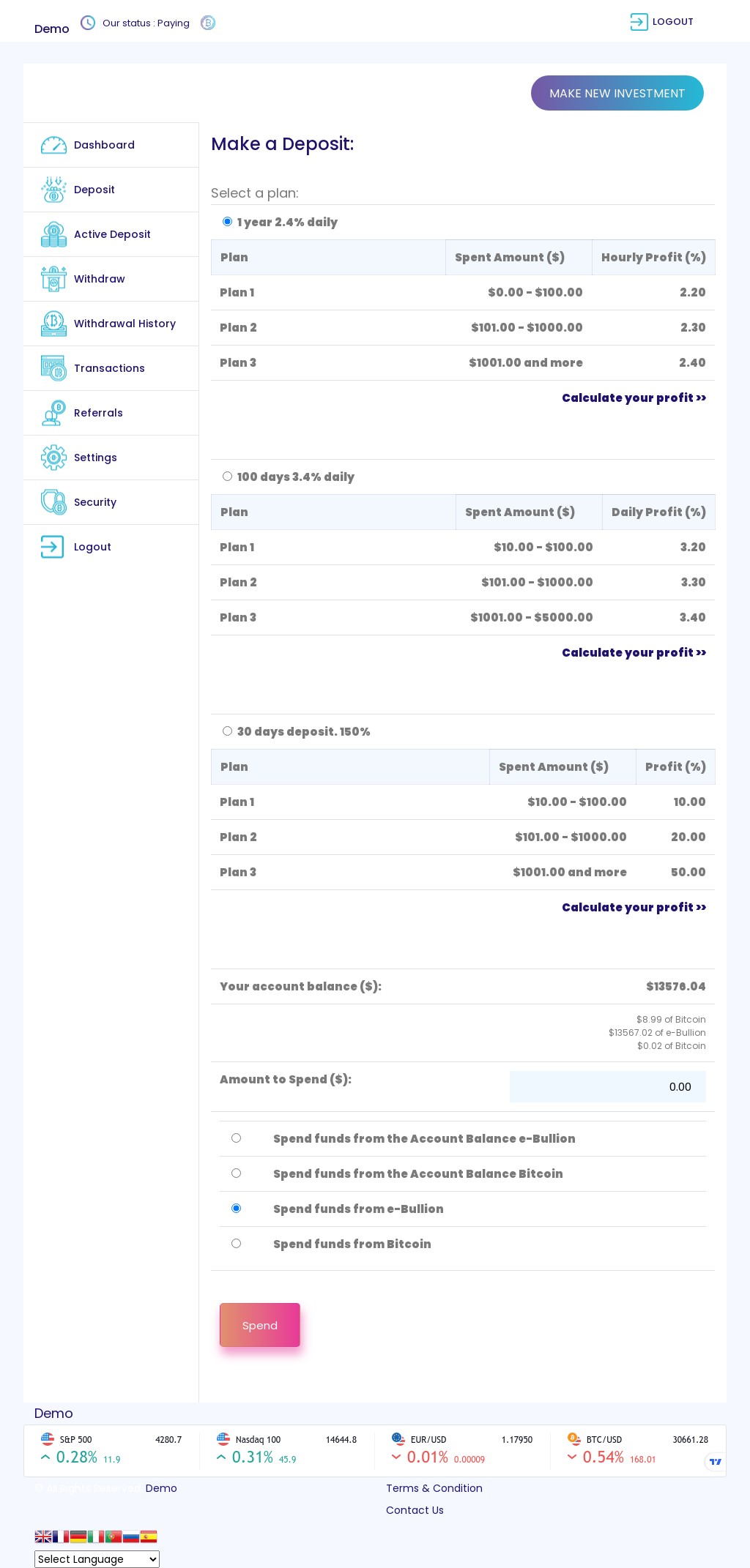Choose Spend funds from Bitcoin option

[236, 1244]
